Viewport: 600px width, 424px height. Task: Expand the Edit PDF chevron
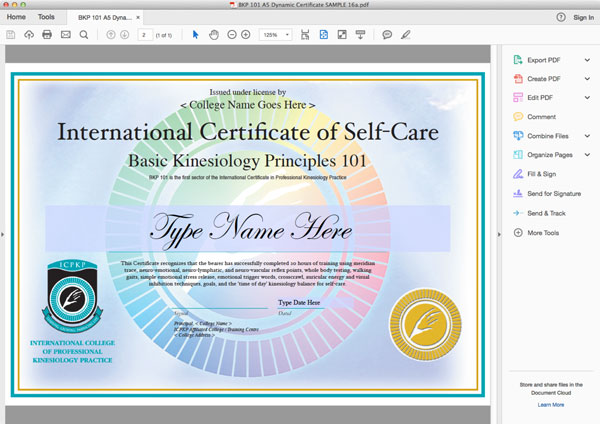587,98
